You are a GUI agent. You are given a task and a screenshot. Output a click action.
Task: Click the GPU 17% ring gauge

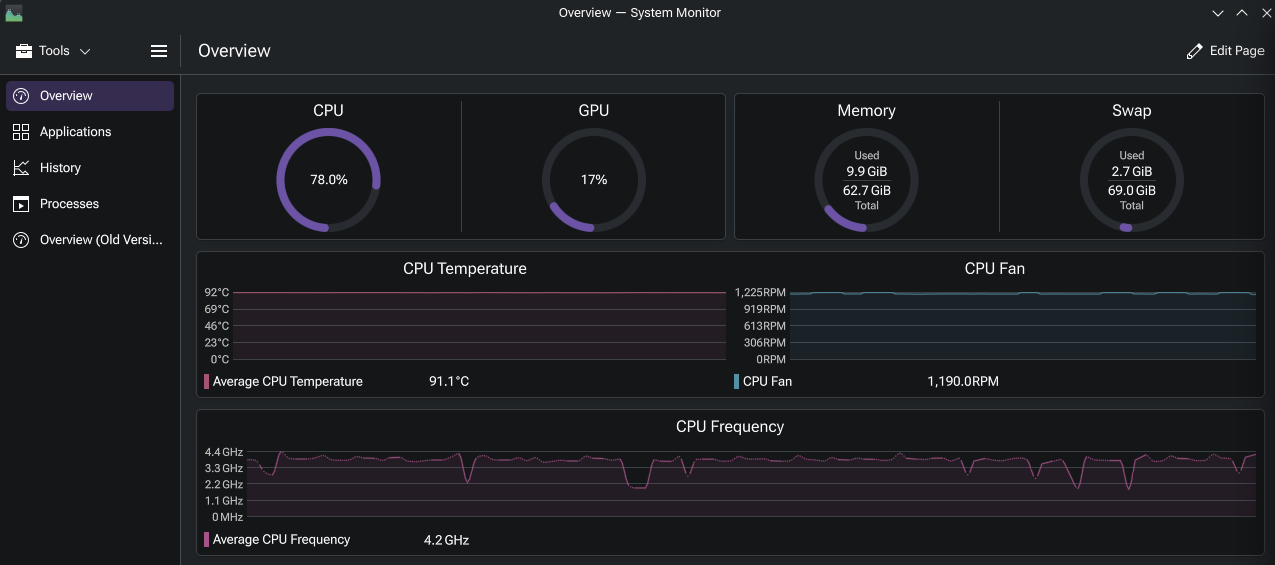(593, 180)
